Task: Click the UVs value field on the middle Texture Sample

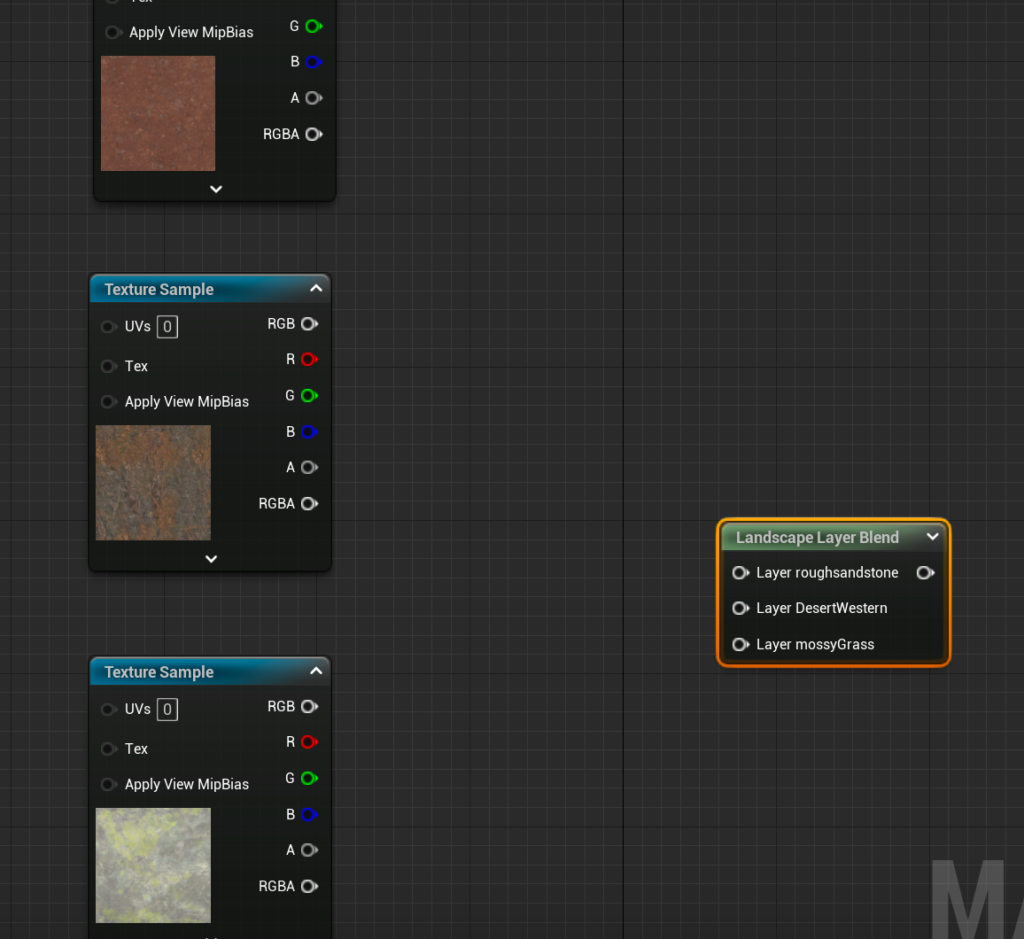Action: 167,327
